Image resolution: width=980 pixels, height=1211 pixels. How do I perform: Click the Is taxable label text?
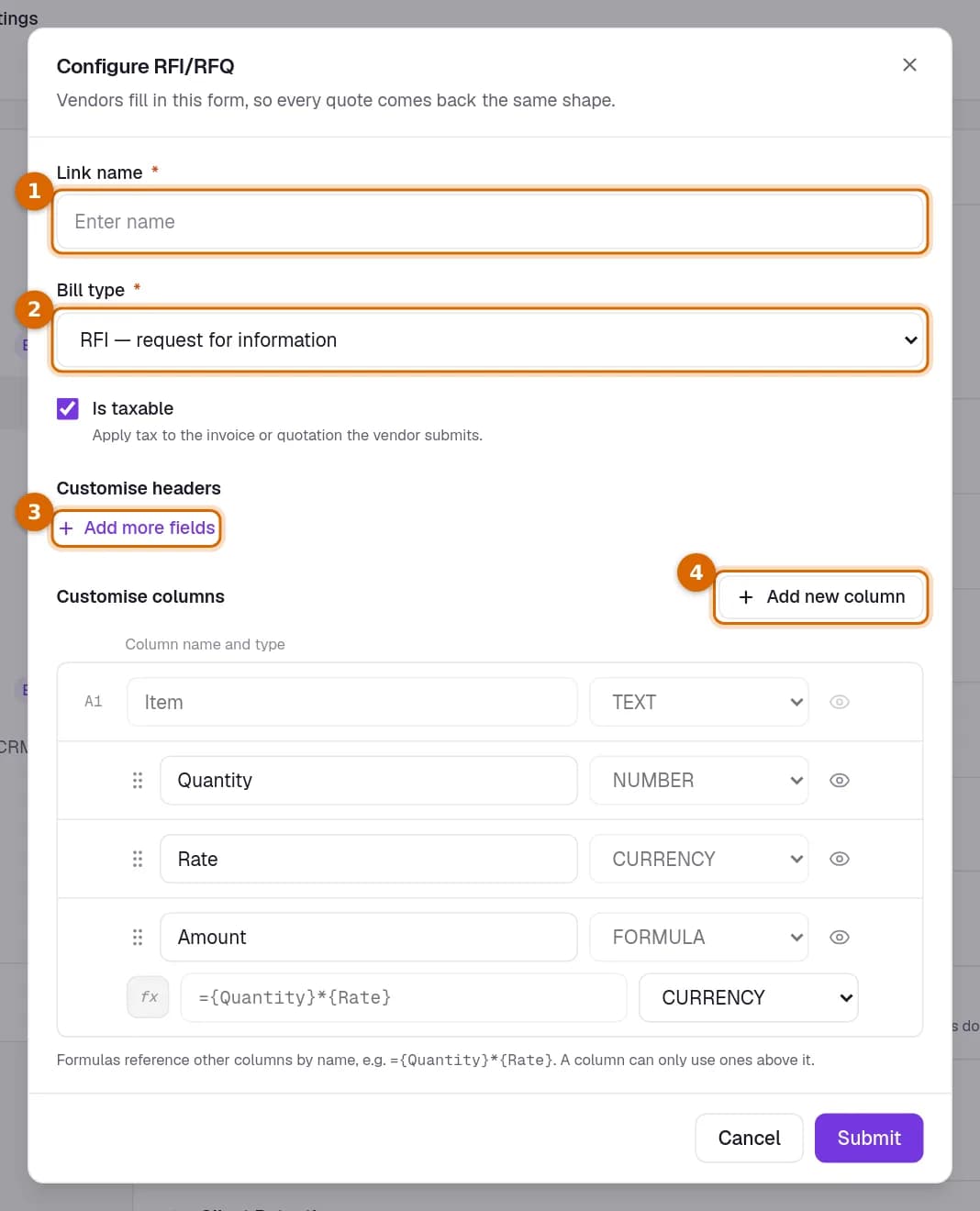(133, 408)
